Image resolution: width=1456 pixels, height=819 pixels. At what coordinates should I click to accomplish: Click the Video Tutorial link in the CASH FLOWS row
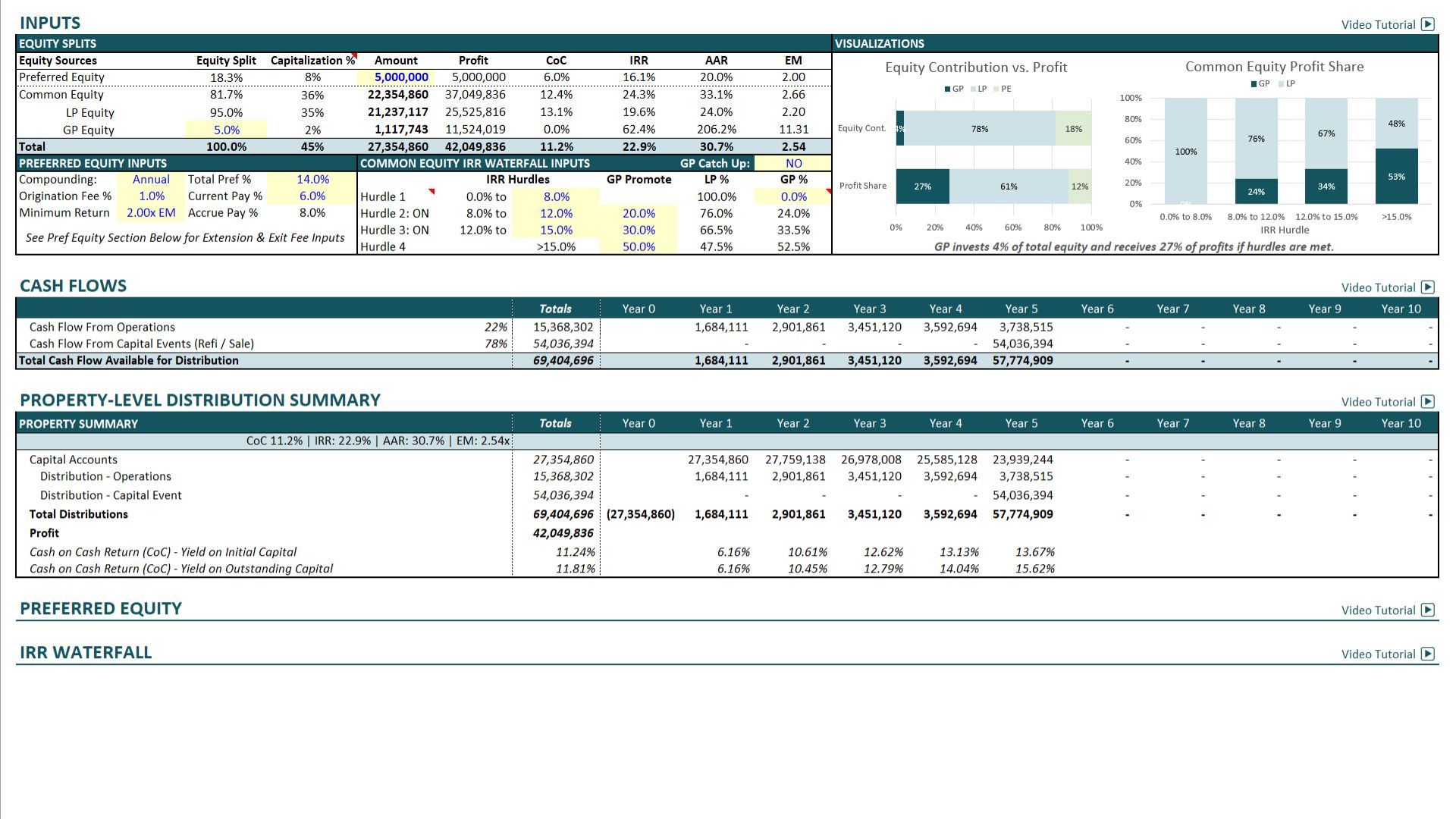coord(1378,287)
